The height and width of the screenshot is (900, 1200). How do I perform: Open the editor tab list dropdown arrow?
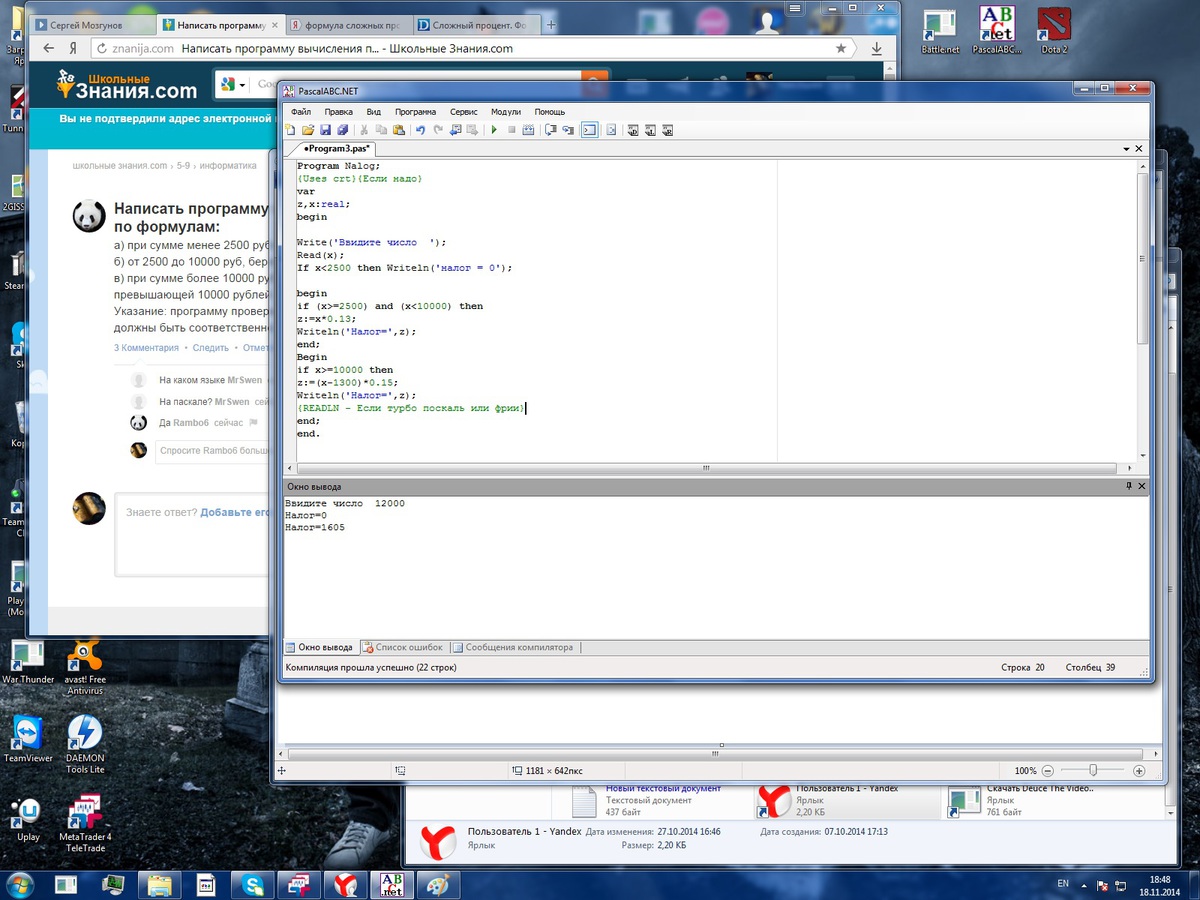[1126, 149]
